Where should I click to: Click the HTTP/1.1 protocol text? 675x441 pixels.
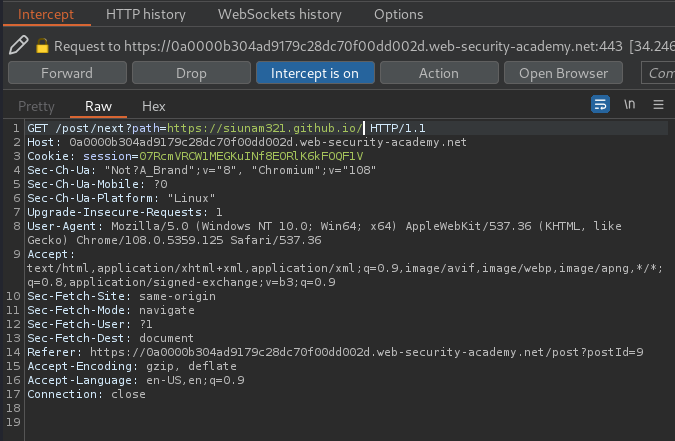pyautogui.click(x=398, y=128)
